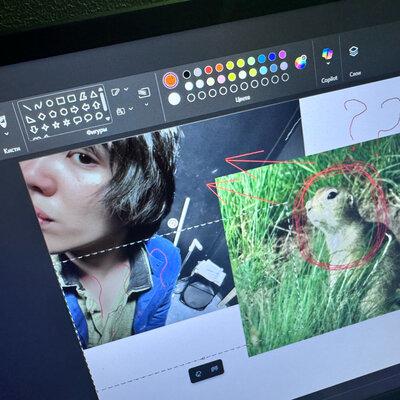
Task: Pick the black color swatch
Action: pyautogui.click(x=187, y=74)
